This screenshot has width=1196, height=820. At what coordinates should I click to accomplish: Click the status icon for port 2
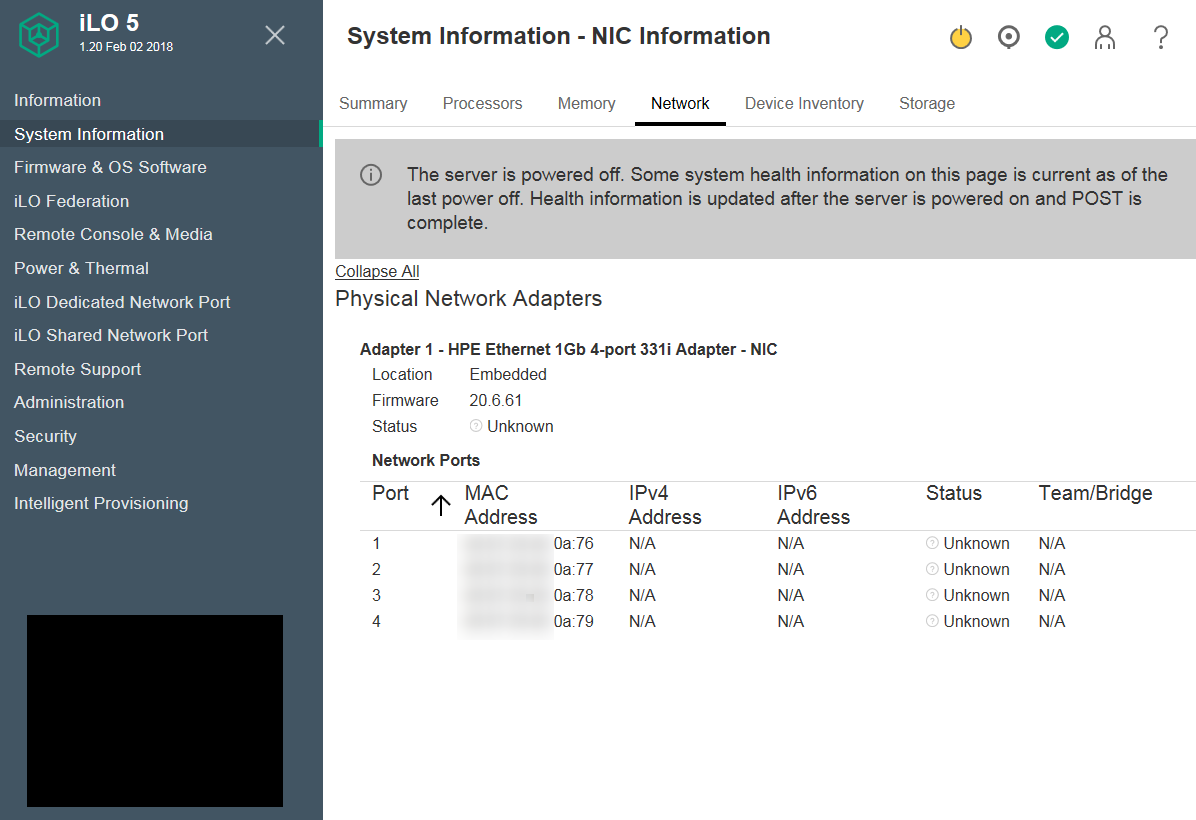pos(932,569)
